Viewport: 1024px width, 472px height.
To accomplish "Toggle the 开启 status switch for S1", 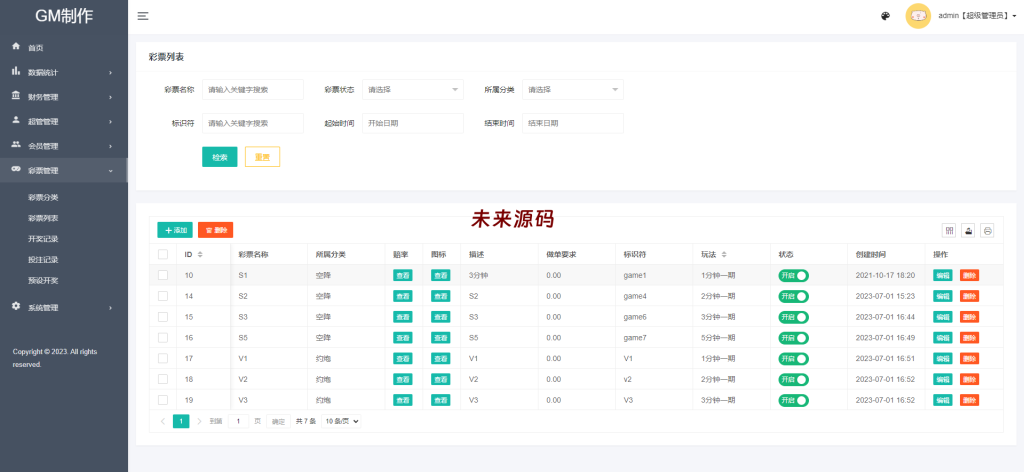I will click(x=793, y=275).
